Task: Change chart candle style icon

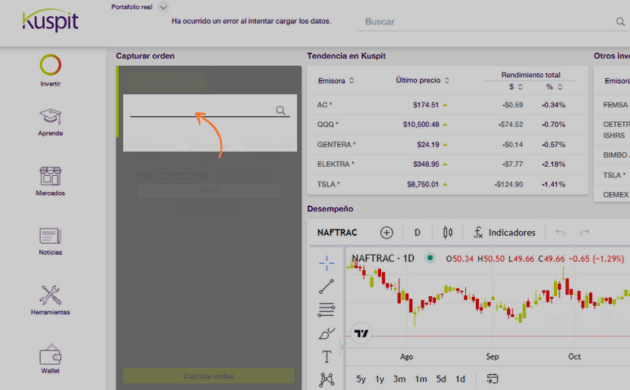Action: pyautogui.click(x=448, y=232)
